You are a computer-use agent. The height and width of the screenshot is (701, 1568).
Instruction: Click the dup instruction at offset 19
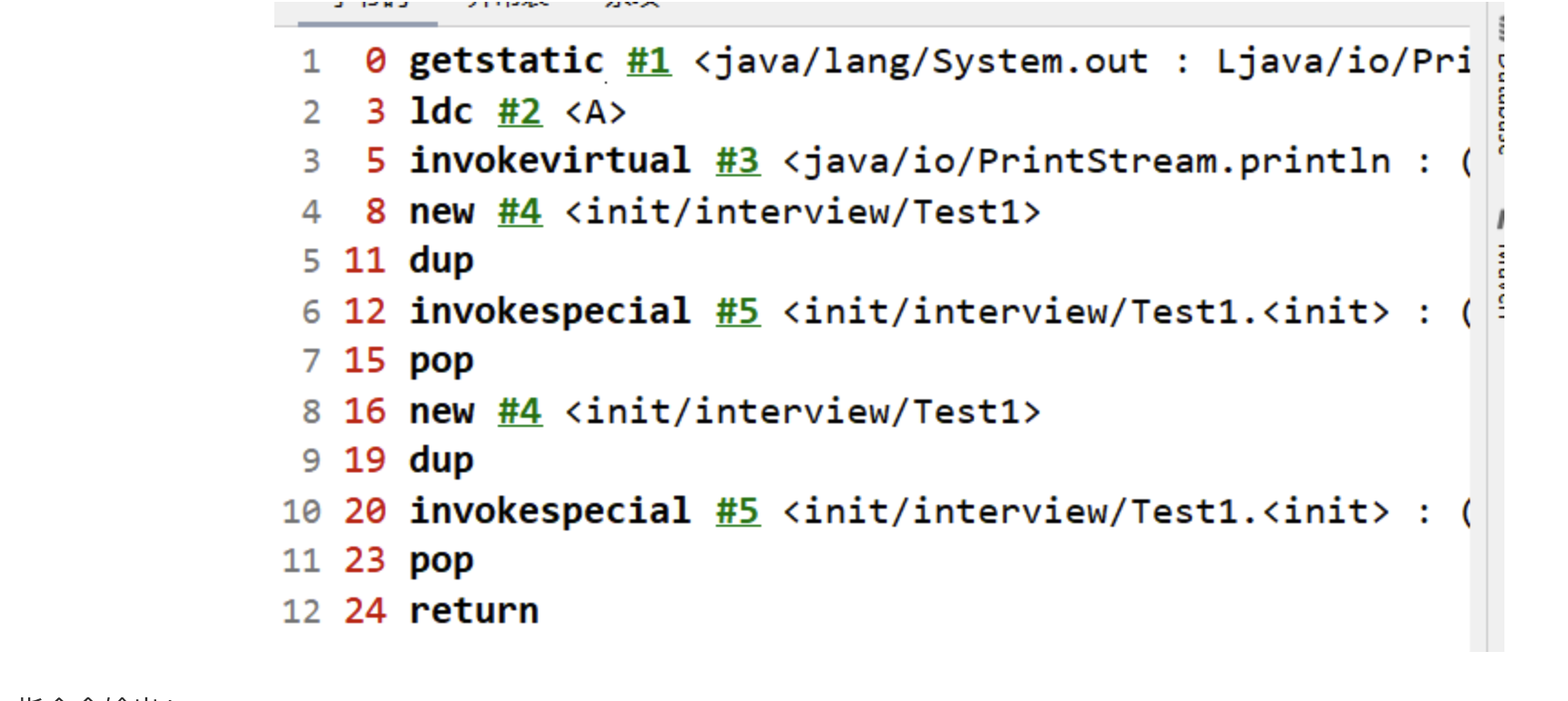click(x=442, y=461)
